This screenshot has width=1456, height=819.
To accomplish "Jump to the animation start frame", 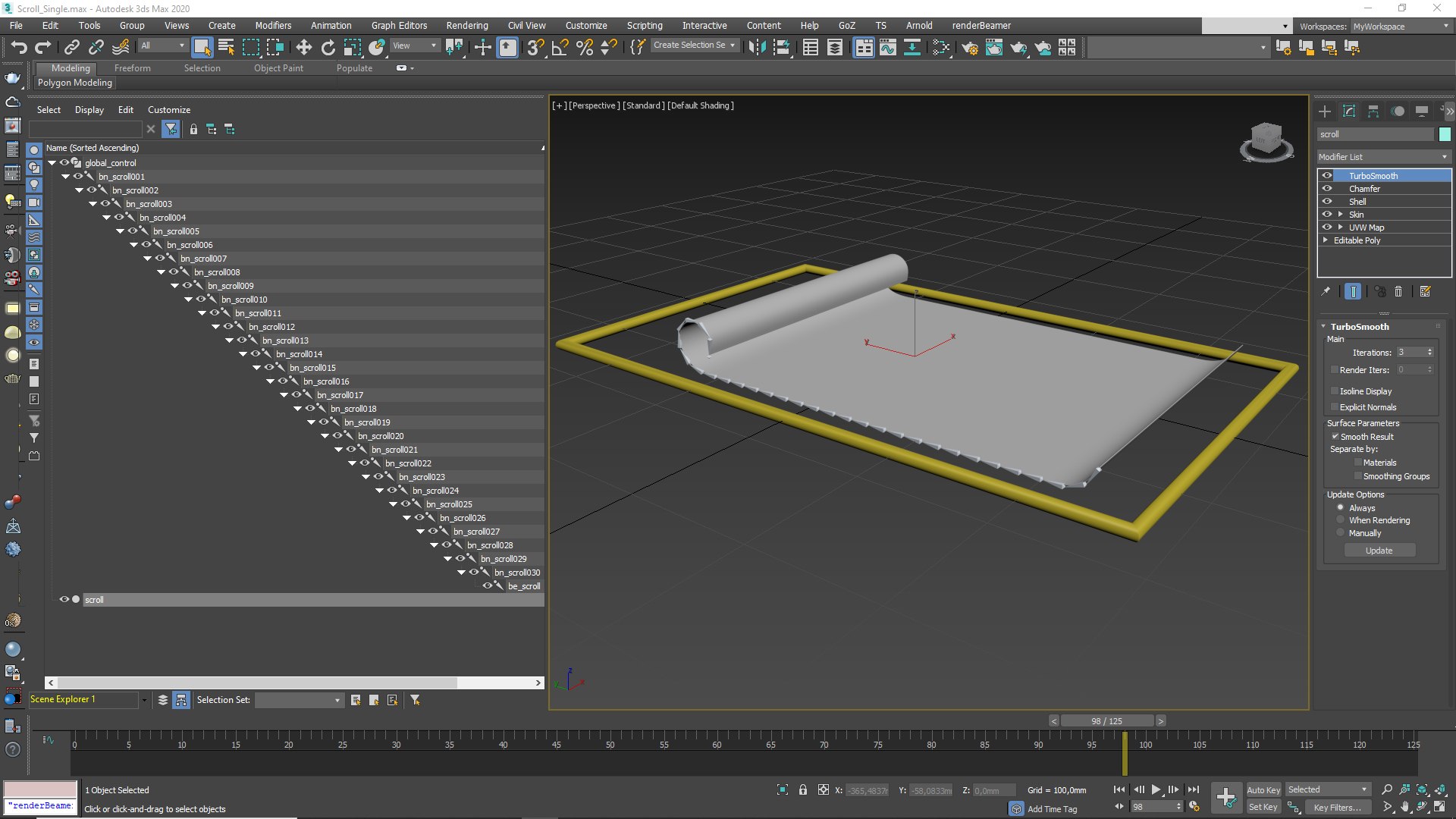I will [1119, 789].
